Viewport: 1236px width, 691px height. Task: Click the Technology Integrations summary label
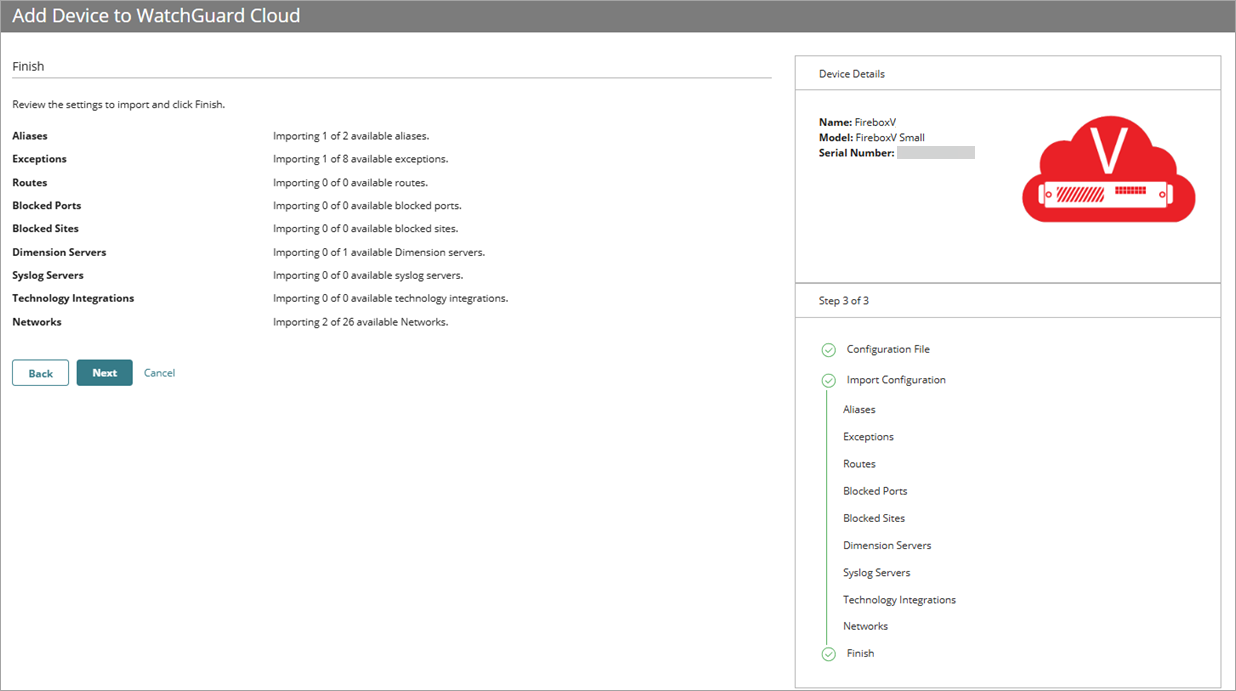point(73,299)
